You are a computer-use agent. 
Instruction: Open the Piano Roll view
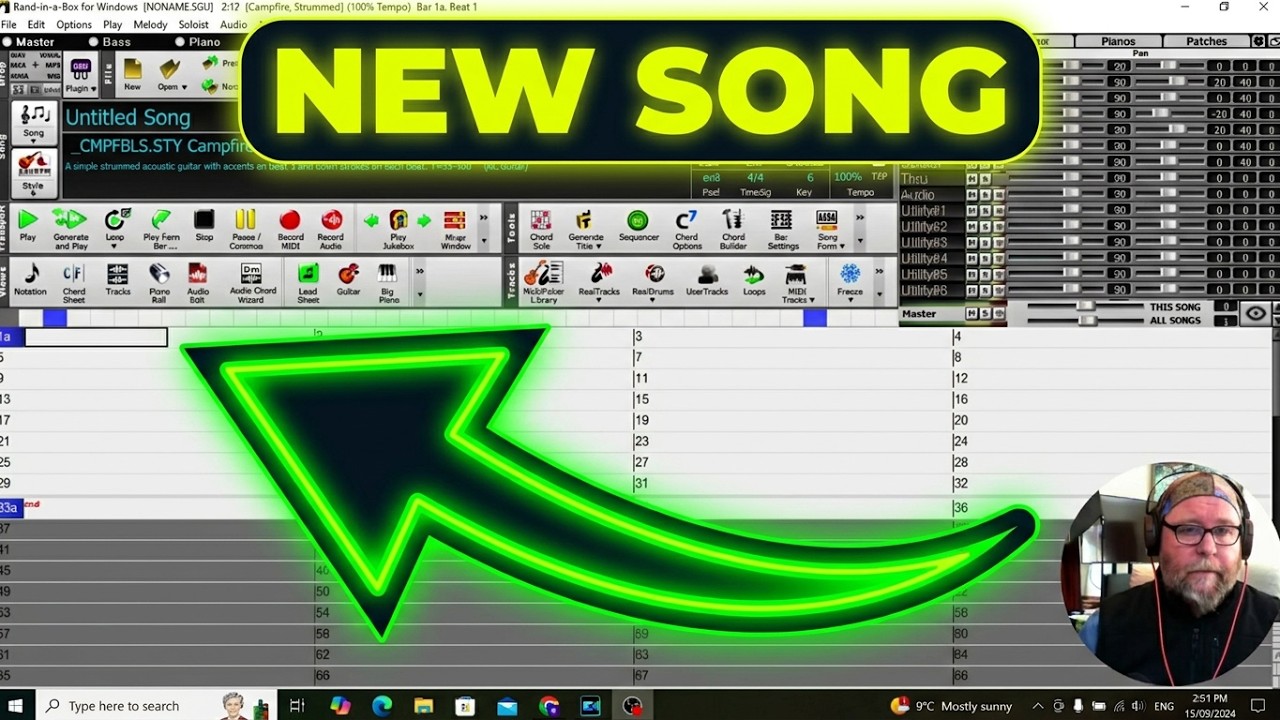pos(159,283)
